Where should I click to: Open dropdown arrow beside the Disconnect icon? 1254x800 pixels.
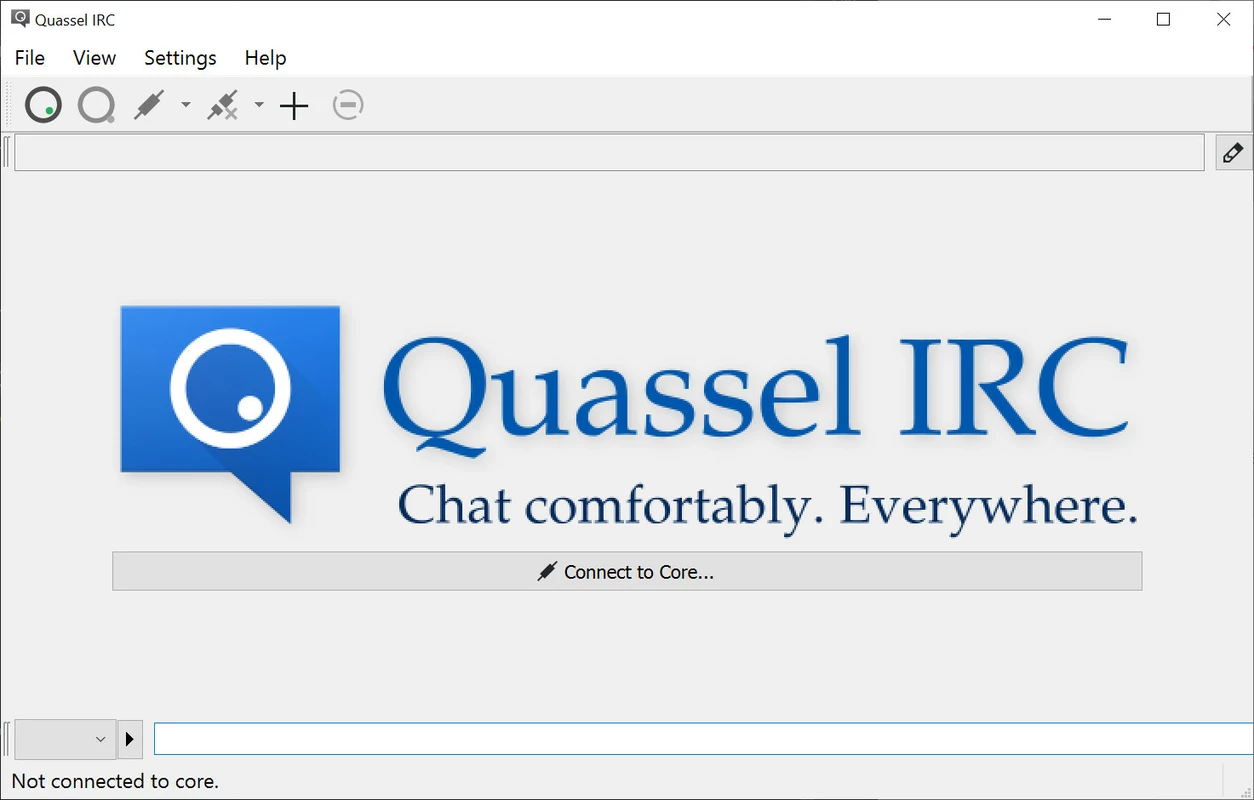259,105
